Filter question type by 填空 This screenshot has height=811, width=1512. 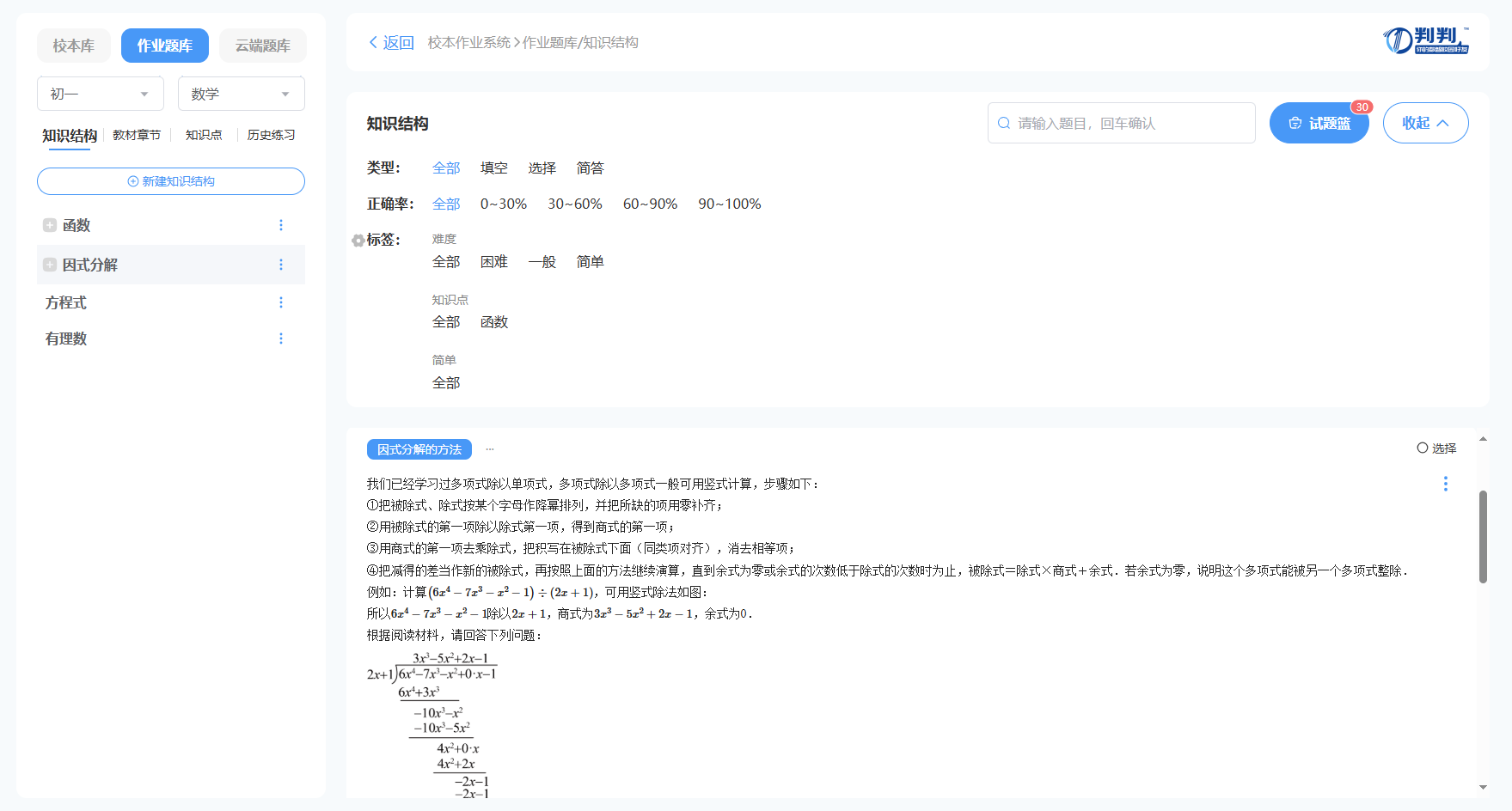[493, 168]
